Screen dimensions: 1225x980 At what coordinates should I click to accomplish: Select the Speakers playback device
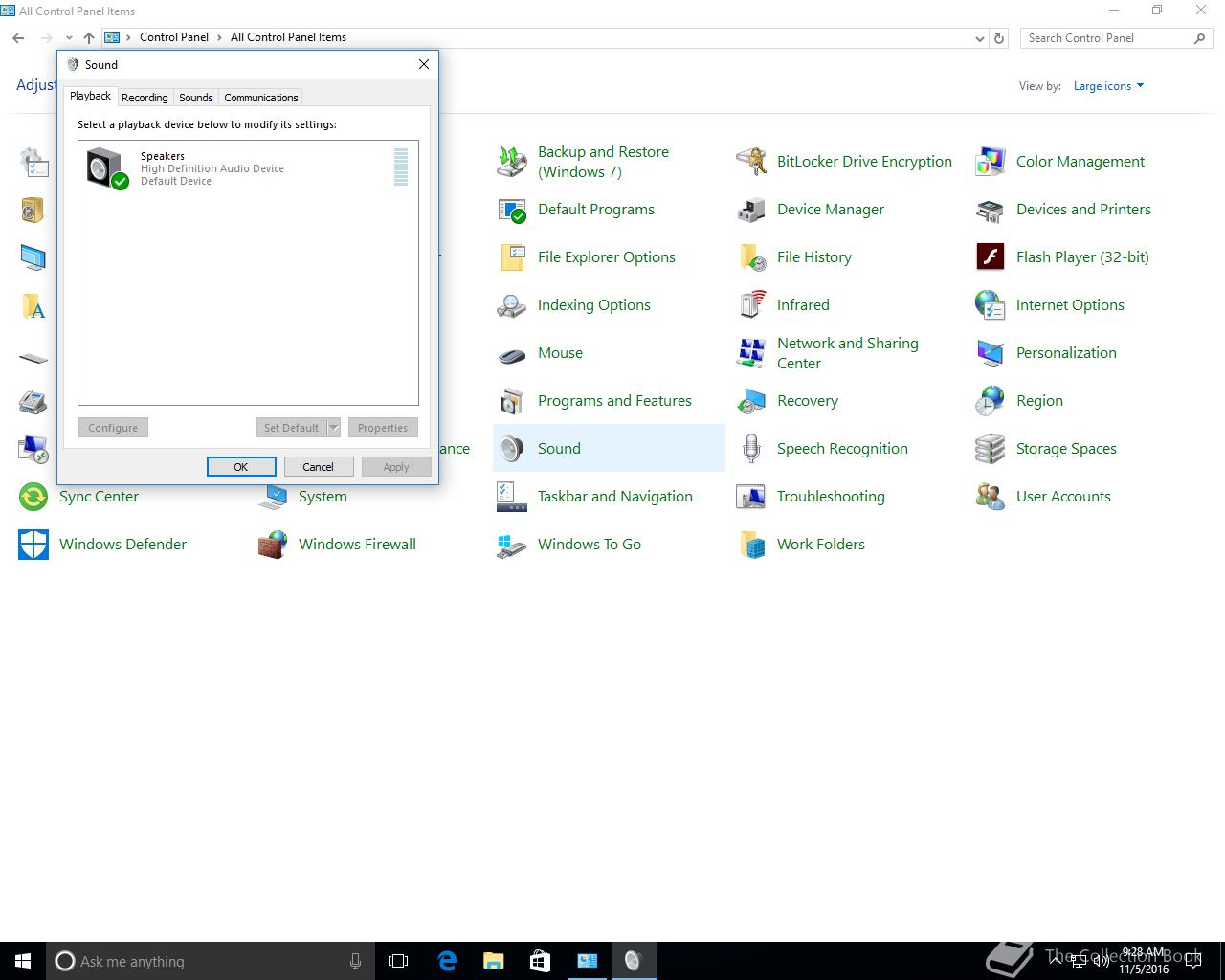click(248, 167)
